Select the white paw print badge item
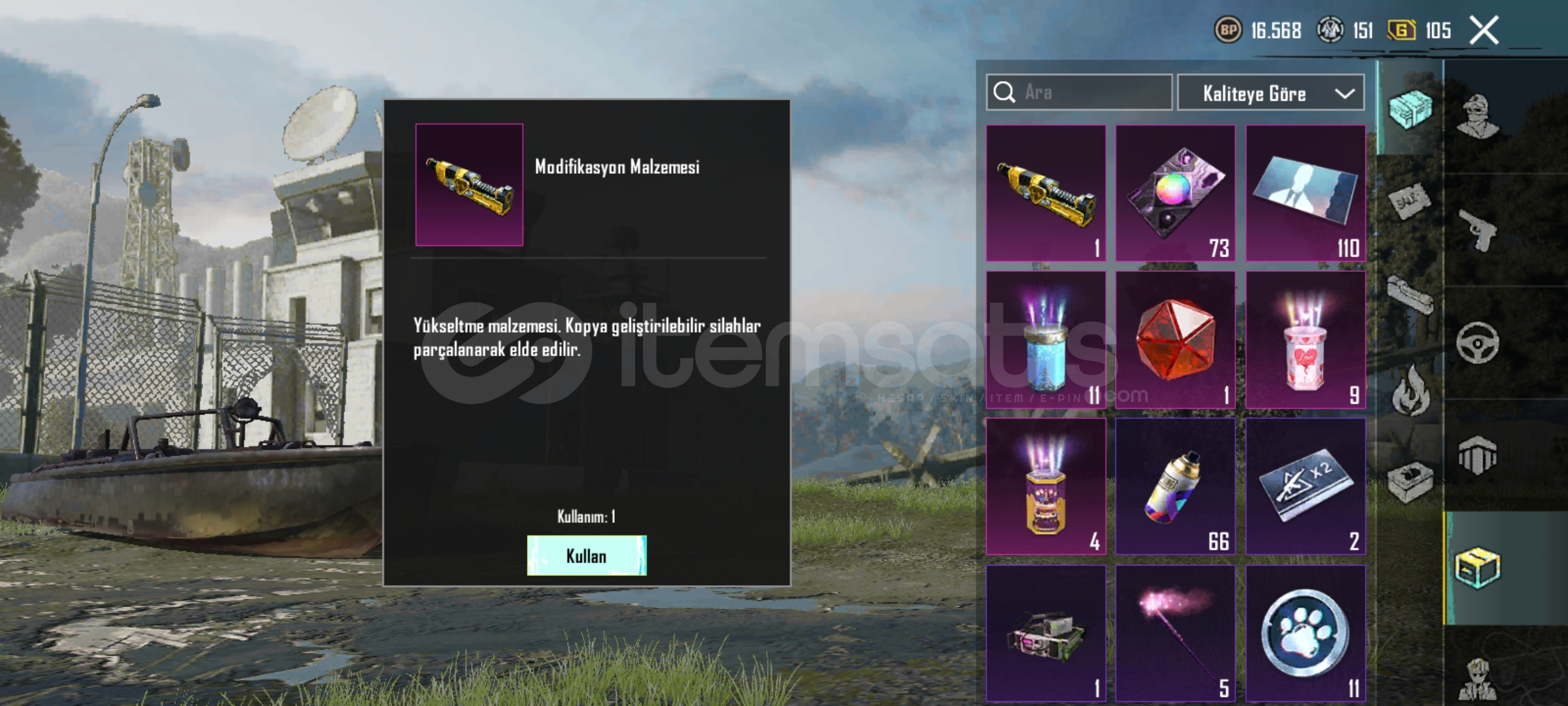 pos(1305,633)
